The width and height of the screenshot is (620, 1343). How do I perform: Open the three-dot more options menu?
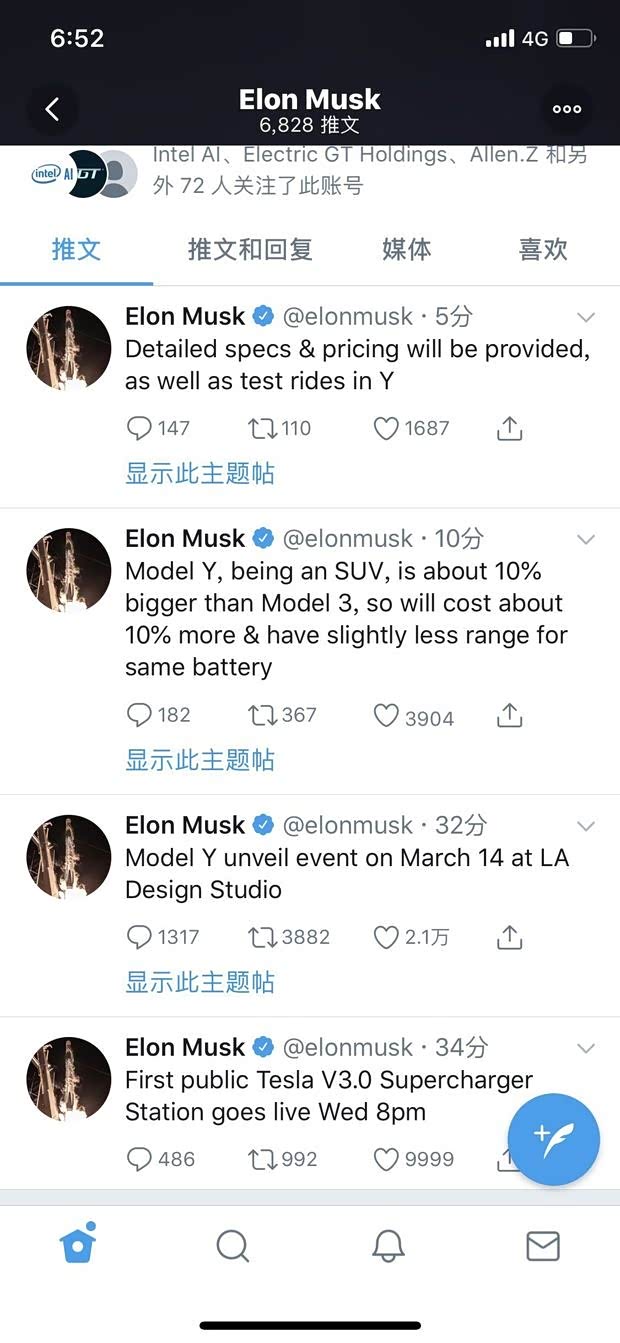566,109
